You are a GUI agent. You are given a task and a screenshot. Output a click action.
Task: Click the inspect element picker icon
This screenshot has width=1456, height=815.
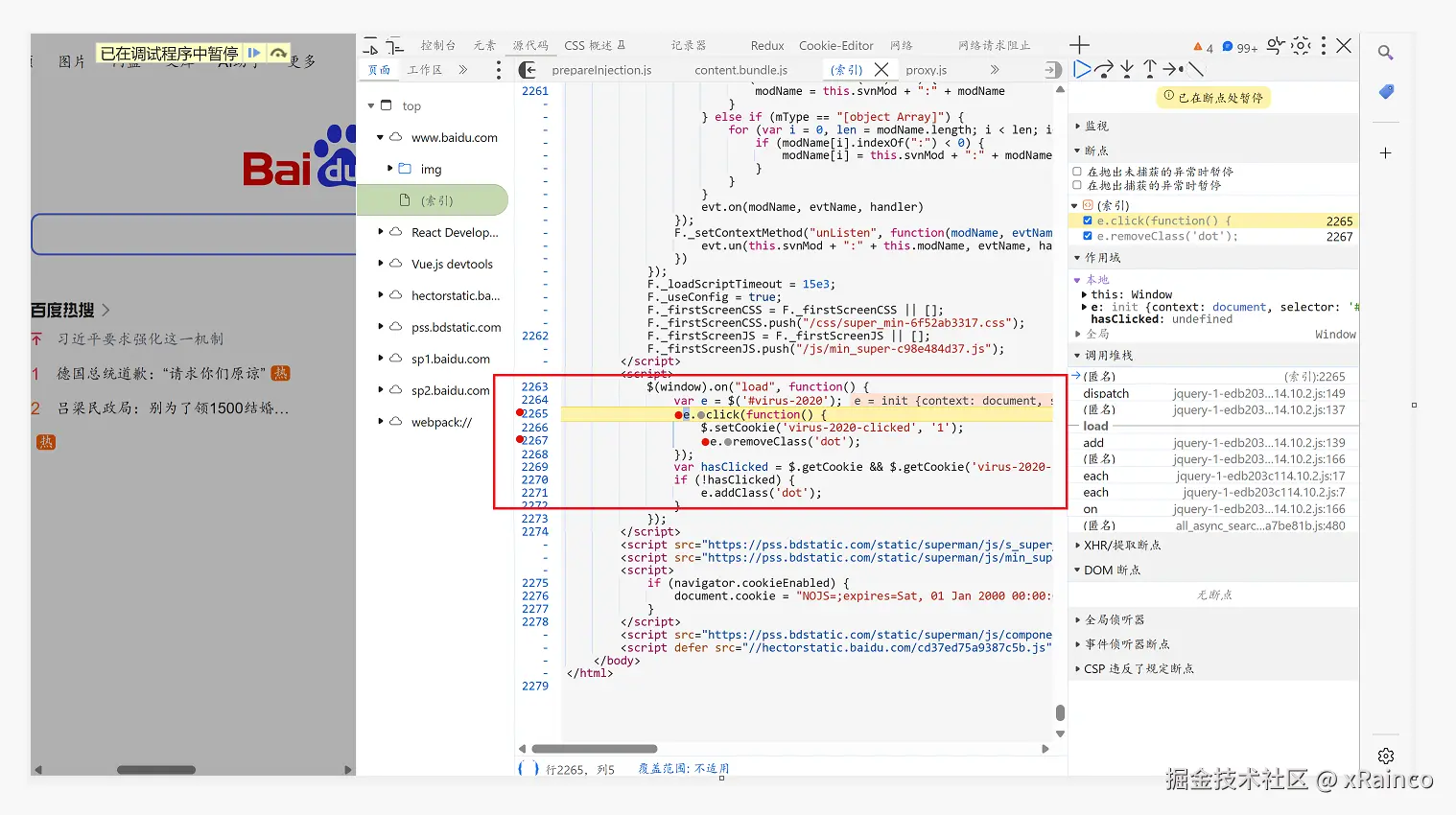pos(371,45)
